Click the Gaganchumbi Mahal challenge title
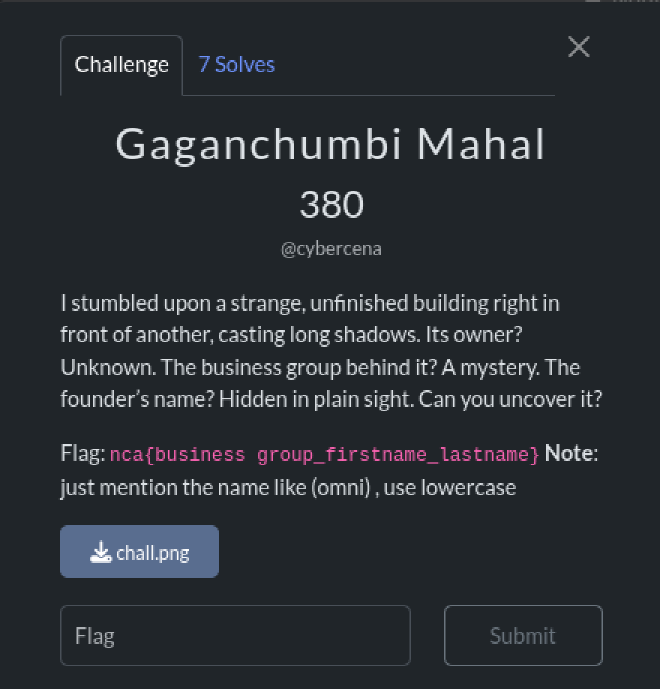 (x=331, y=145)
